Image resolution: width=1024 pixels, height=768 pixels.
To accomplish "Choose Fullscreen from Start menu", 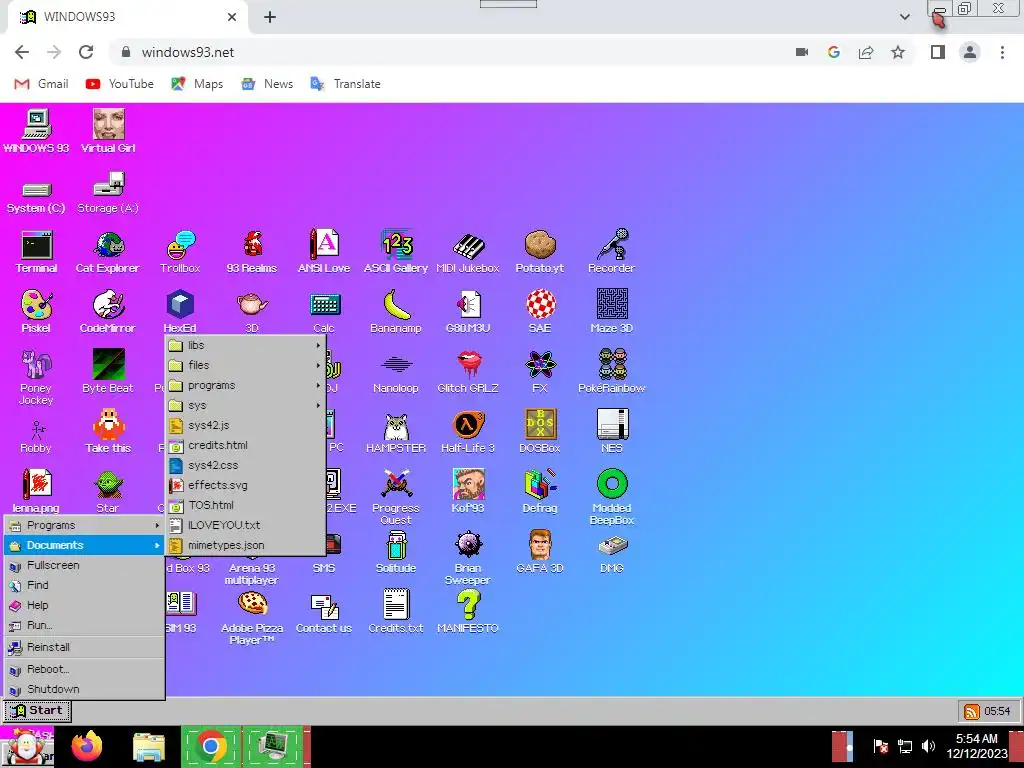I will [84, 566].
